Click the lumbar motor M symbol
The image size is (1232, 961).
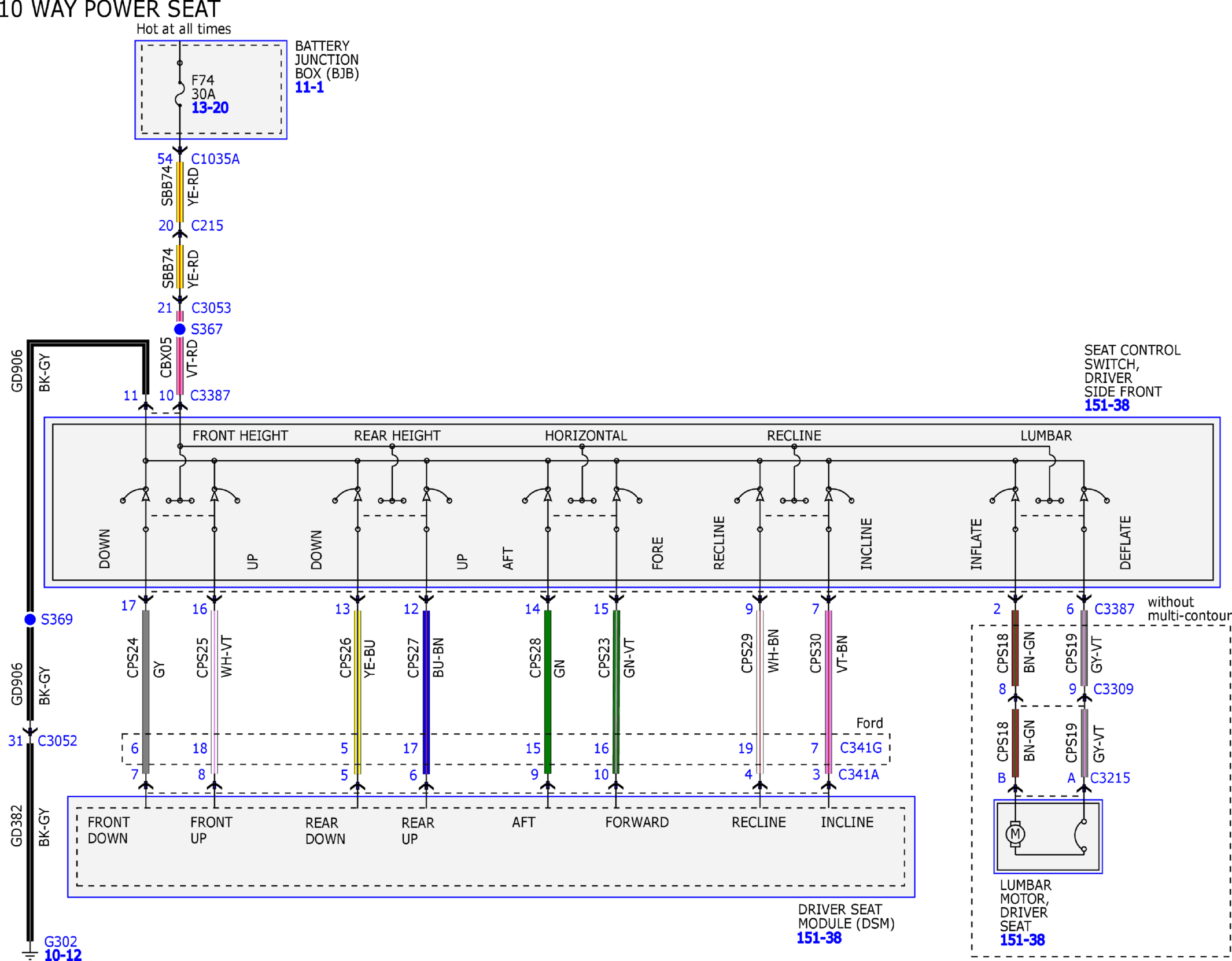pos(1015,834)
